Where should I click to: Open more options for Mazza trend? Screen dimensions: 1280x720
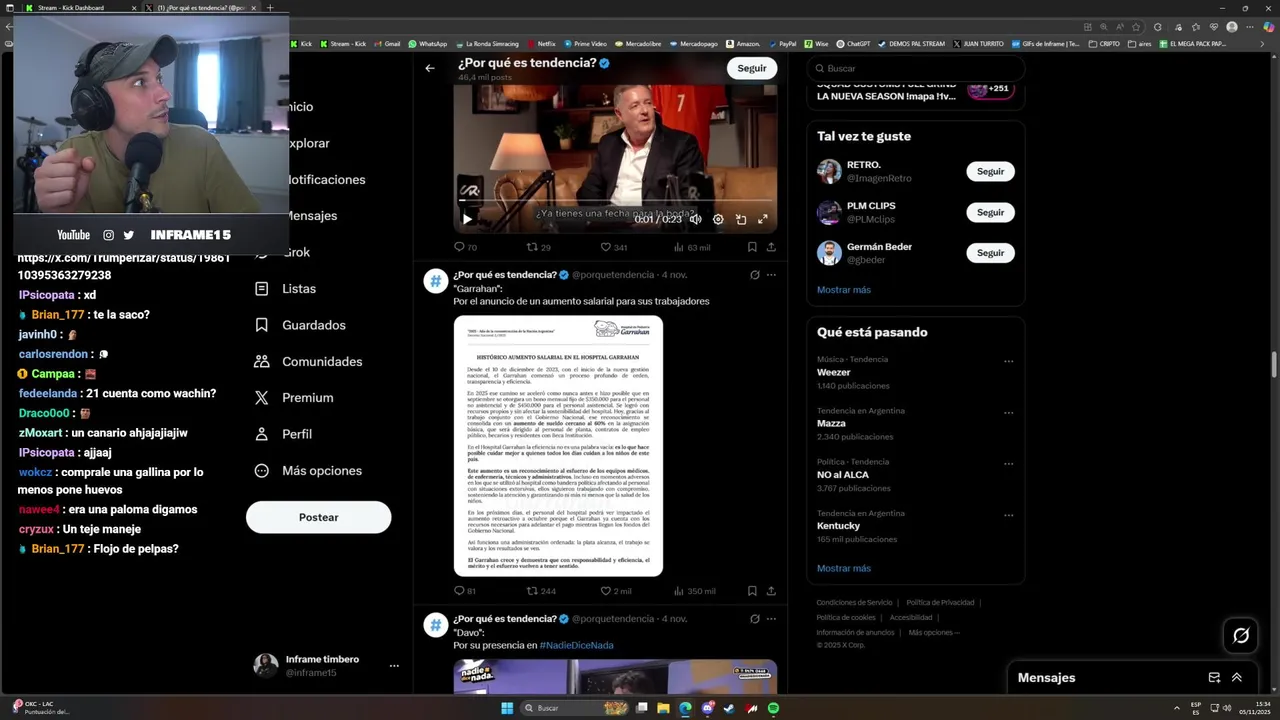(1008, 413)
